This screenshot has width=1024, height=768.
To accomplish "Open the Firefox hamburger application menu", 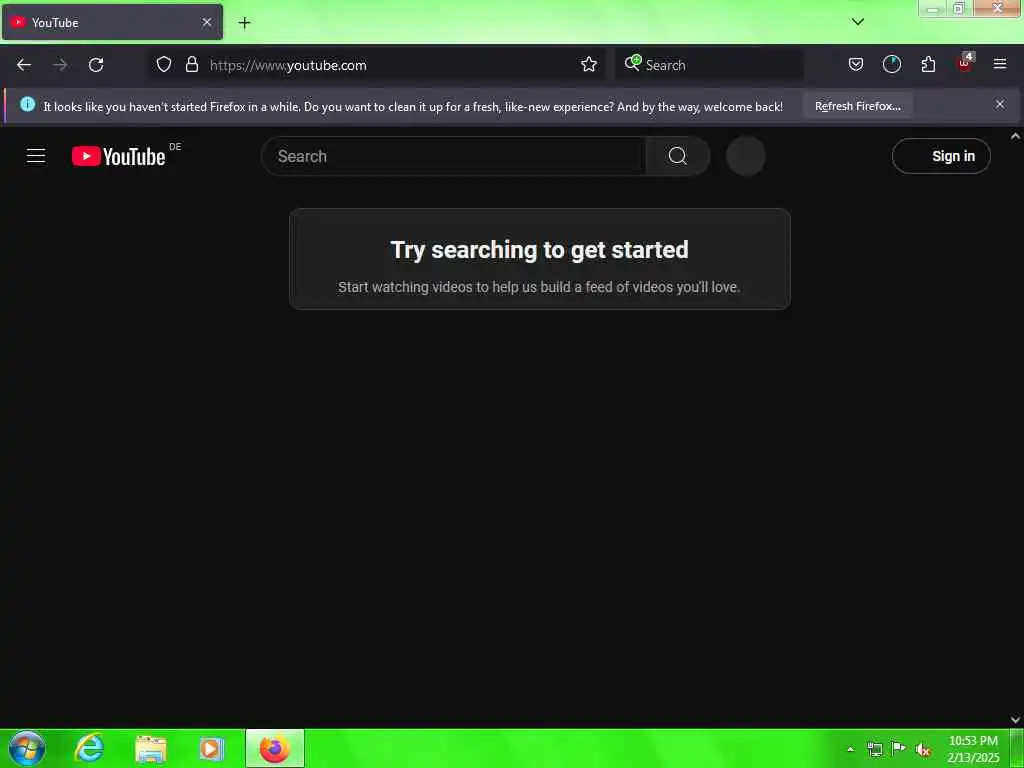I will 1000,64.
